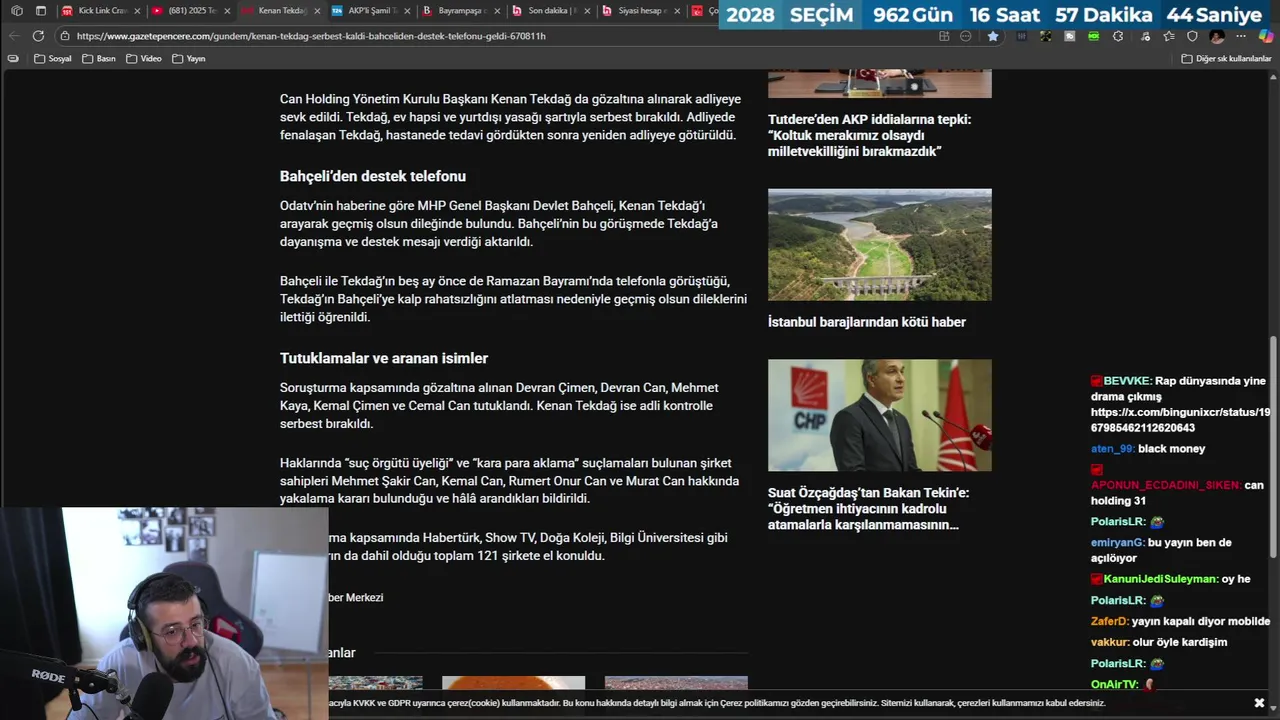Open Edge settings and more menu

pyautogui.click(x=1241, y=36)
